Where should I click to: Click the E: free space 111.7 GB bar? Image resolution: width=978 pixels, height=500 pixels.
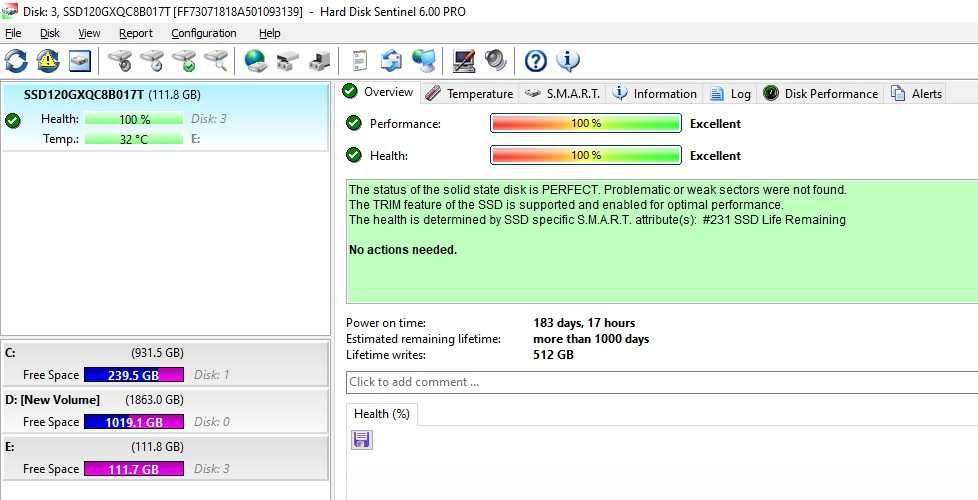click(133, 469)
